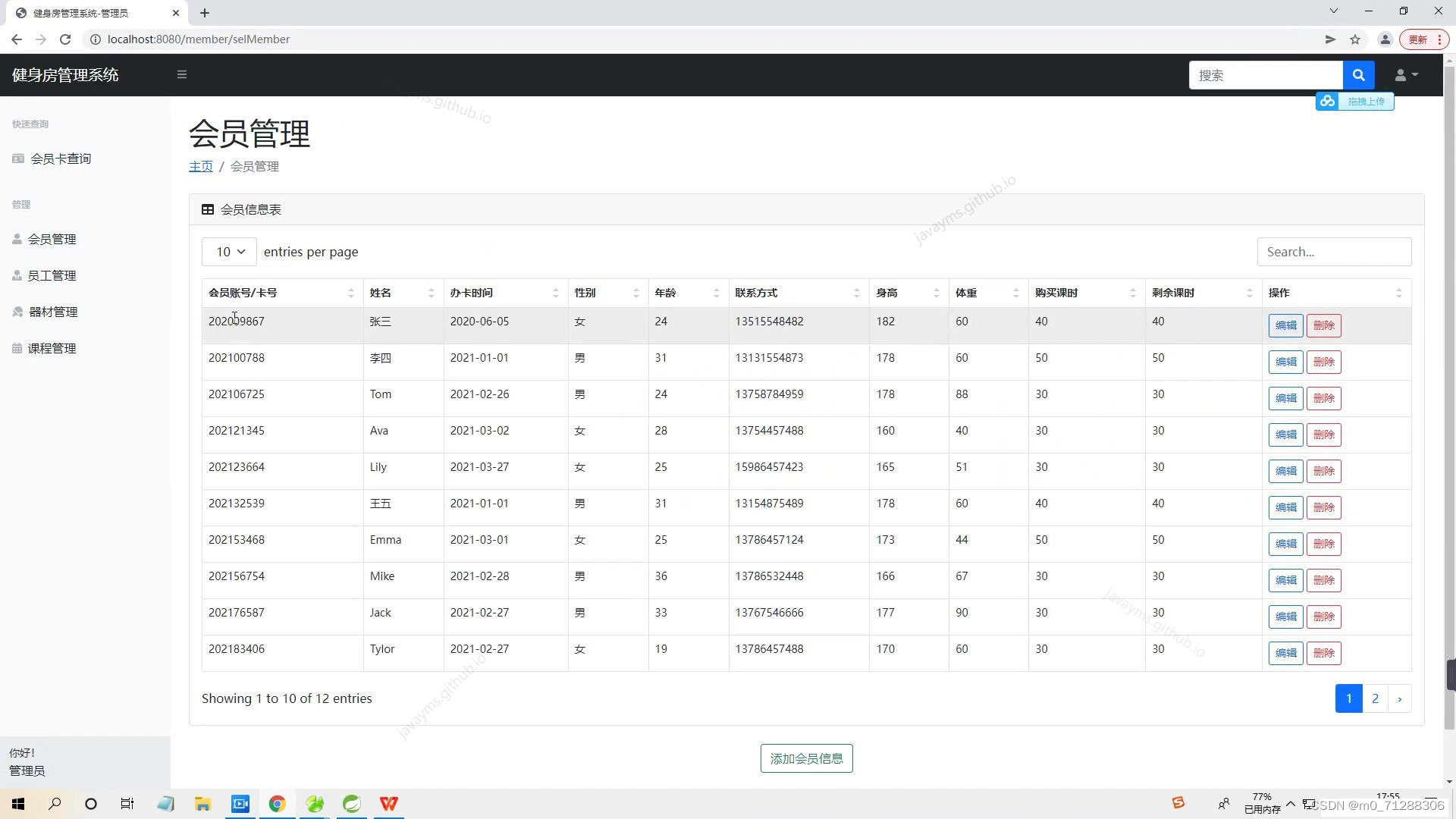
Task: Open taskbar search magnifier
Action: 55,804
